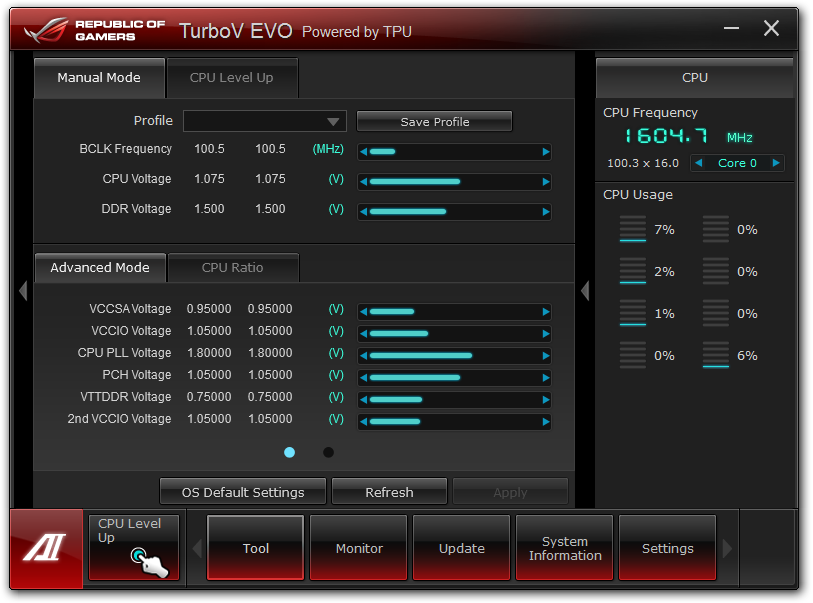
Task: Click the 100.3 x 16.0 multiplier text
Action: (x=643, y=163)
